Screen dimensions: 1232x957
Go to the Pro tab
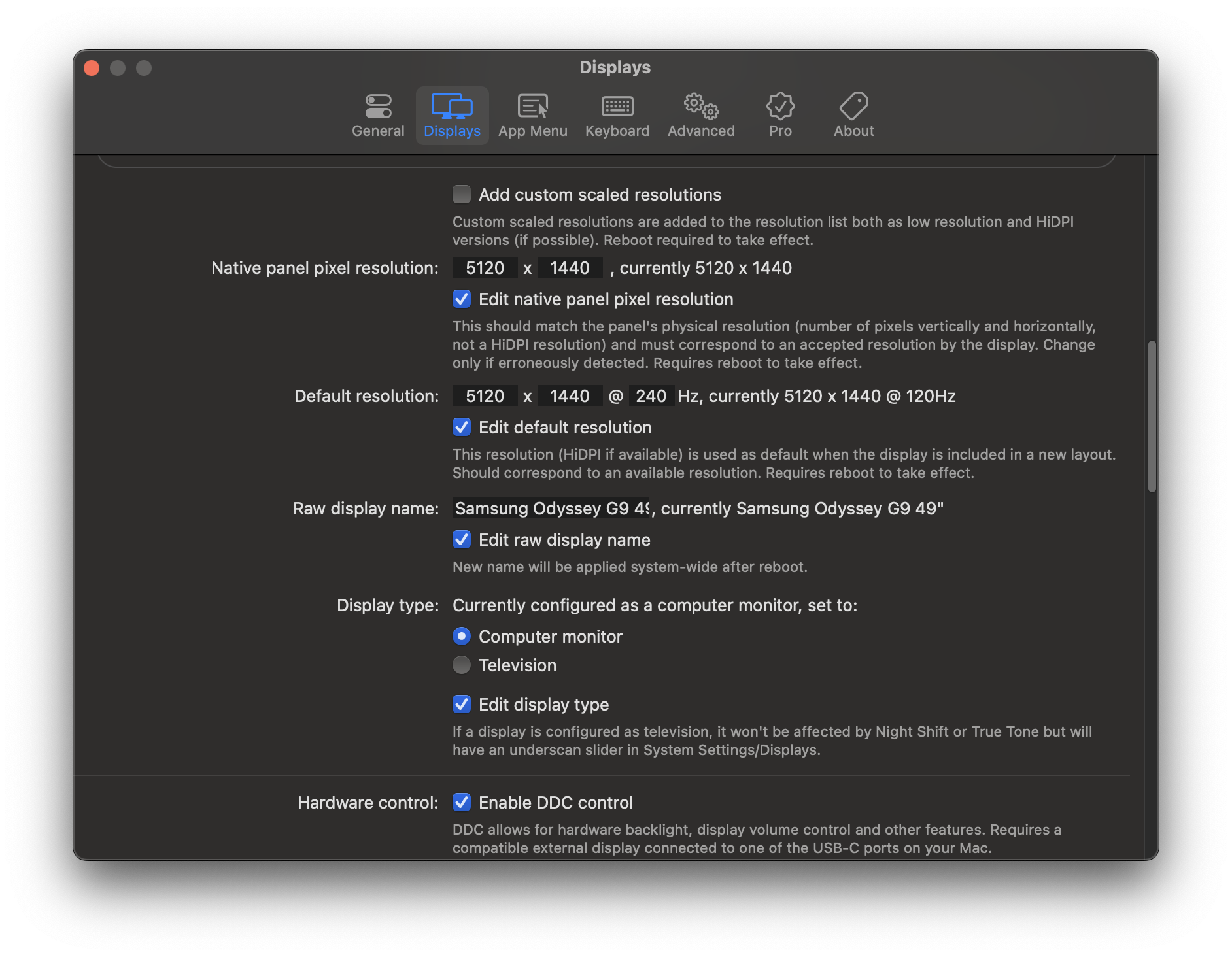coord(780,116)
